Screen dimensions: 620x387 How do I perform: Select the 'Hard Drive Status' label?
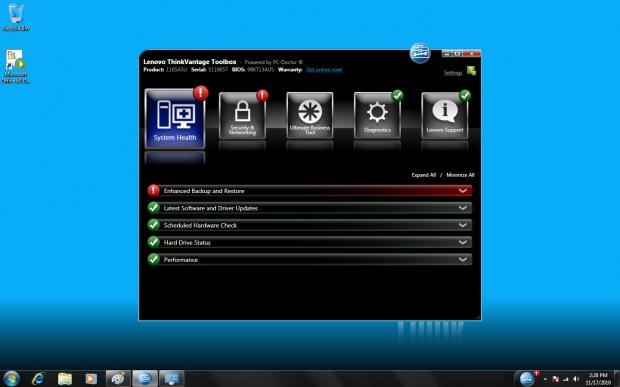[x=187, y=243]
